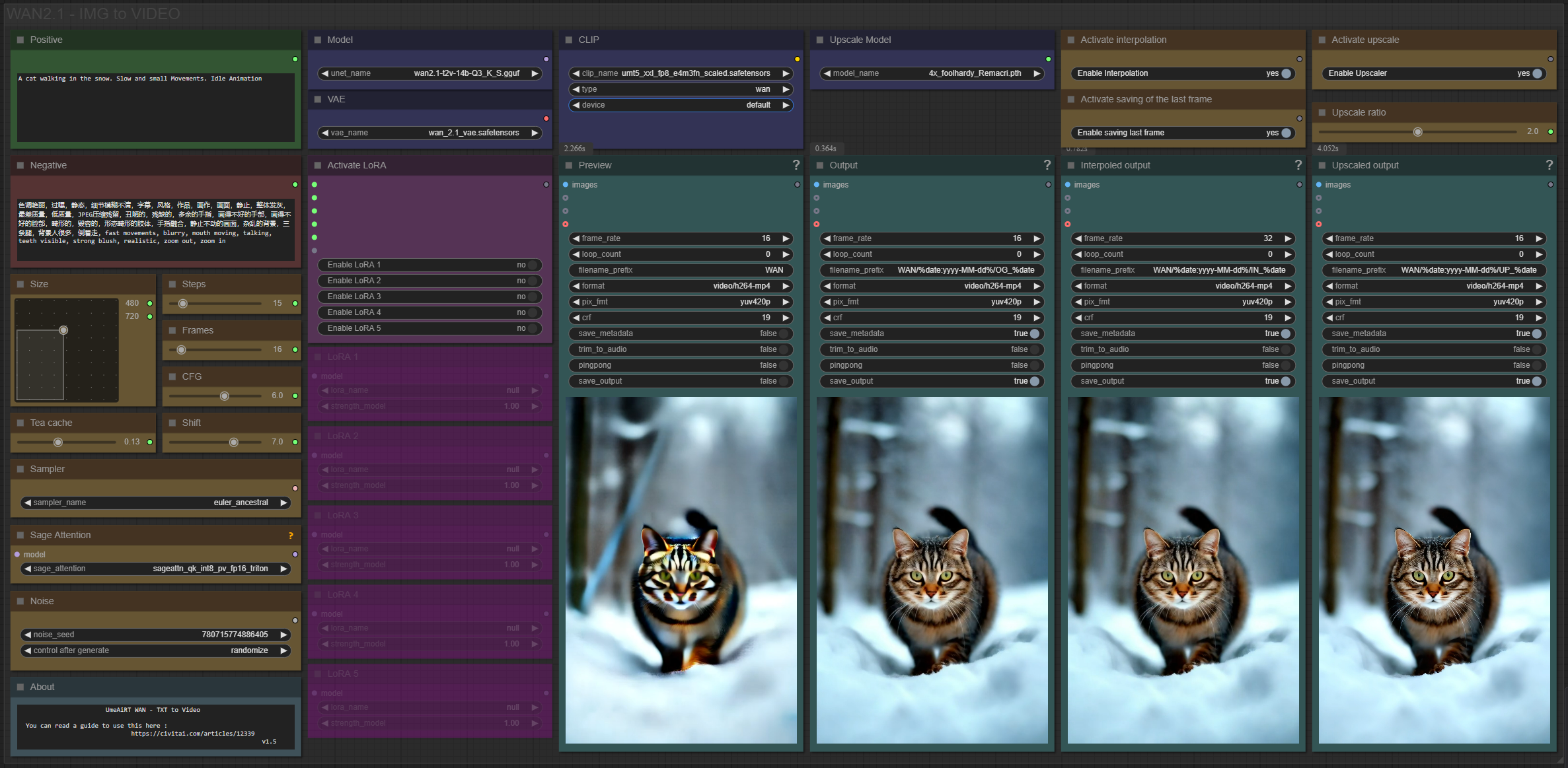The image size is (1568, 768).
Task: Disable the Enable Upscaler toggle
Action: [1537, 73]
